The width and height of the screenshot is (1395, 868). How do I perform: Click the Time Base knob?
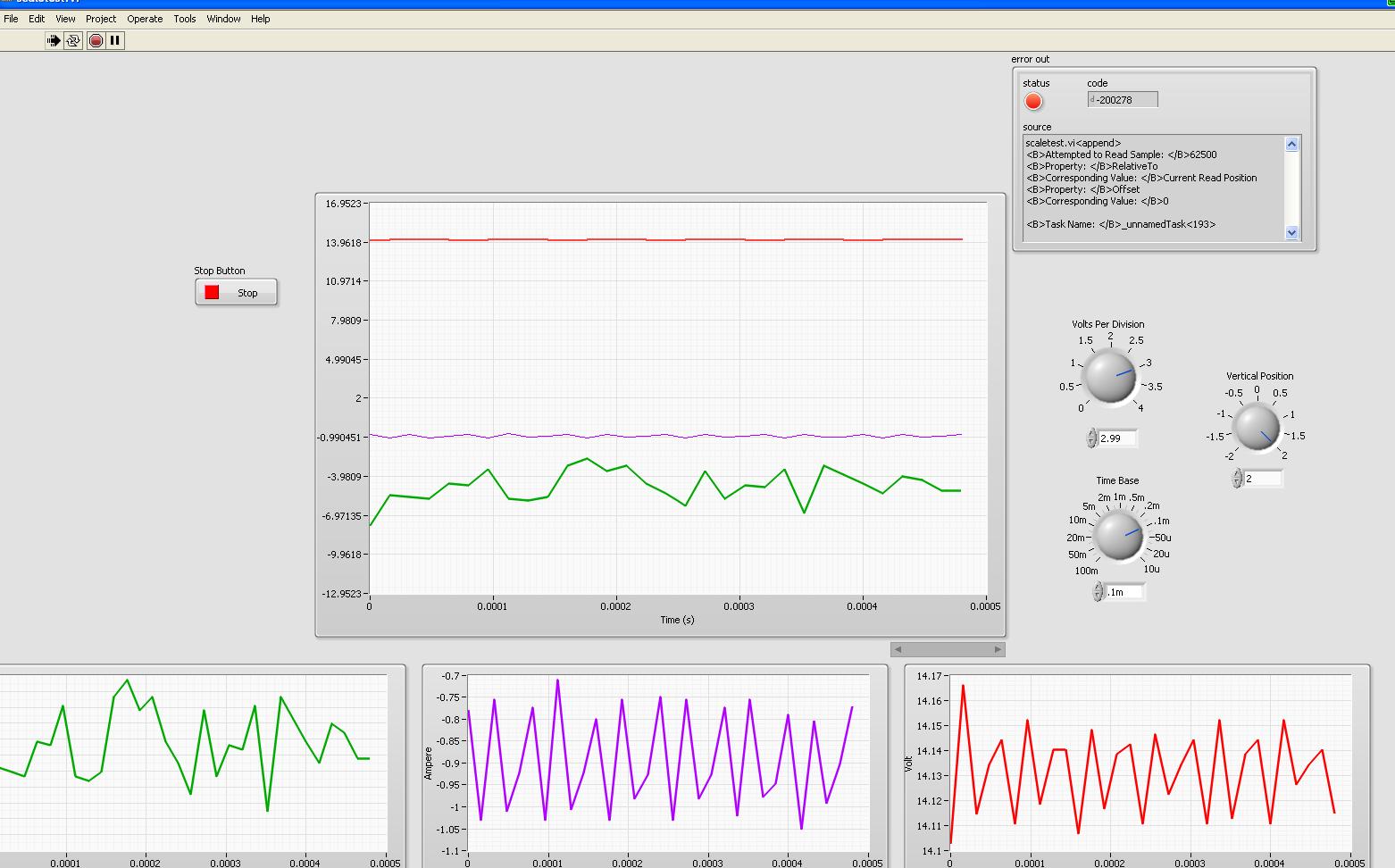coord(1117,536)
